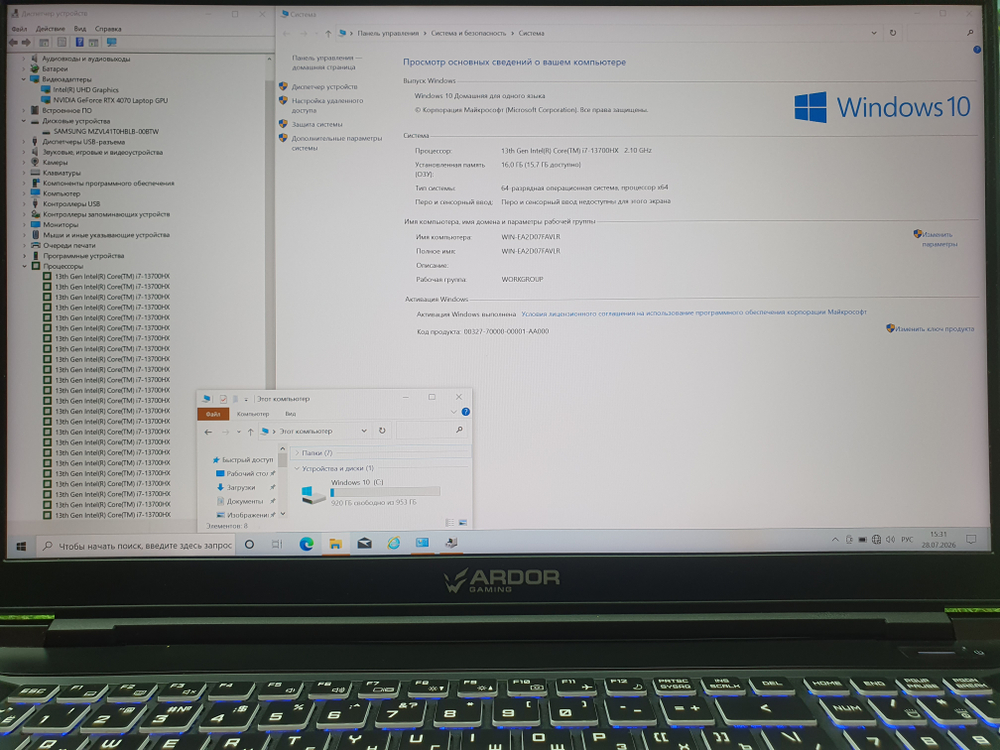Click the Forward arrow in Device Manager toolbar
Screen dimensions: 1000x750
point(26,43)
